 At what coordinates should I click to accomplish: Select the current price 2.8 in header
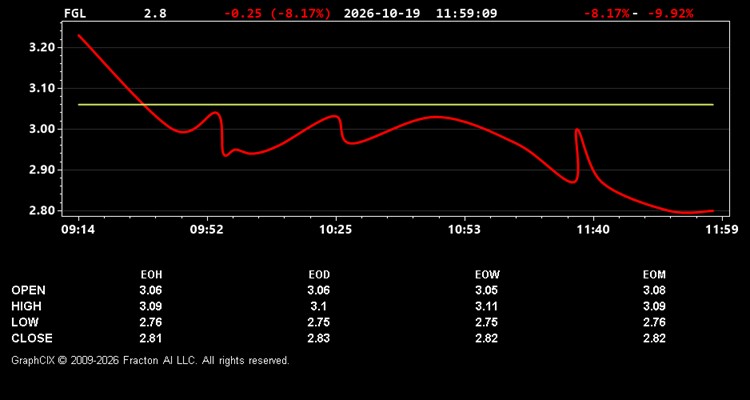155,13
